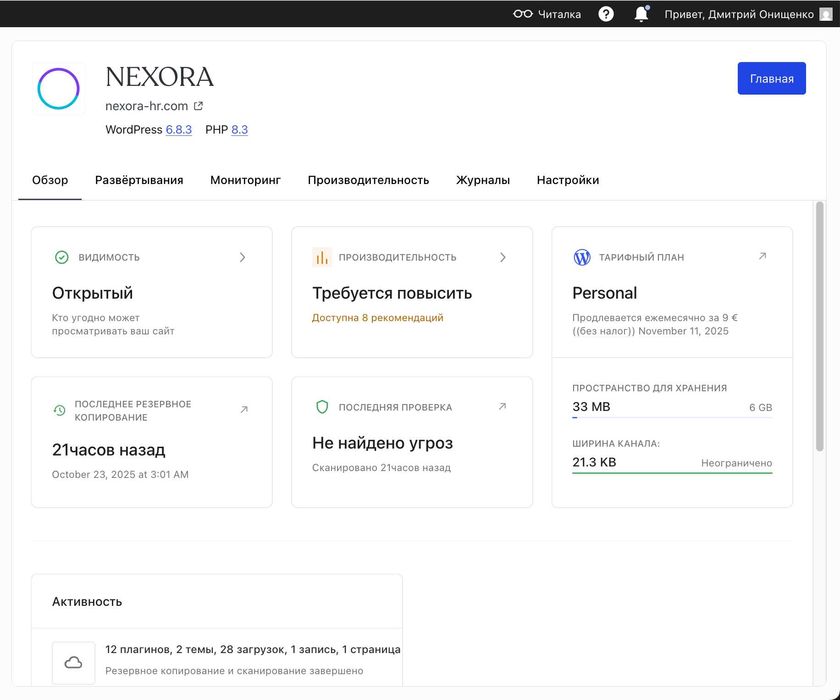
Task: Click the shield icon in last scan card
Action: tap(321, 407)
